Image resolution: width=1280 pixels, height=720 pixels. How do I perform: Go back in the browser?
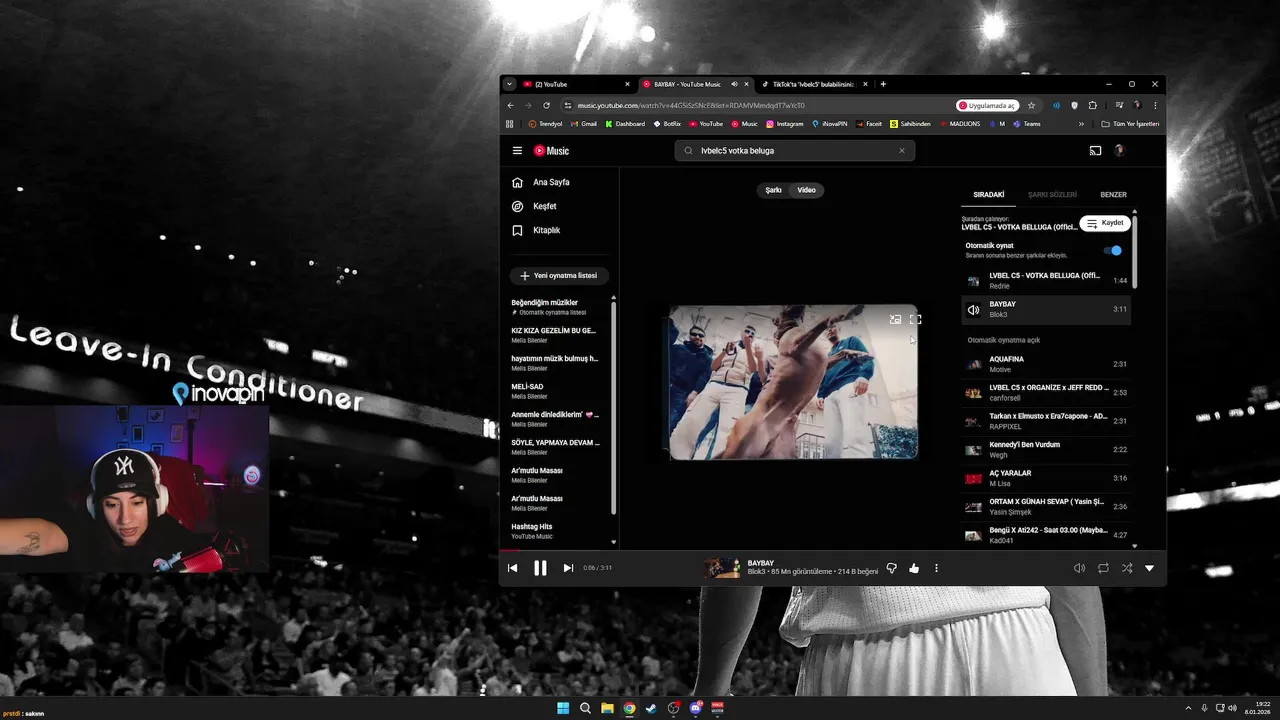[x=510, y=105]
